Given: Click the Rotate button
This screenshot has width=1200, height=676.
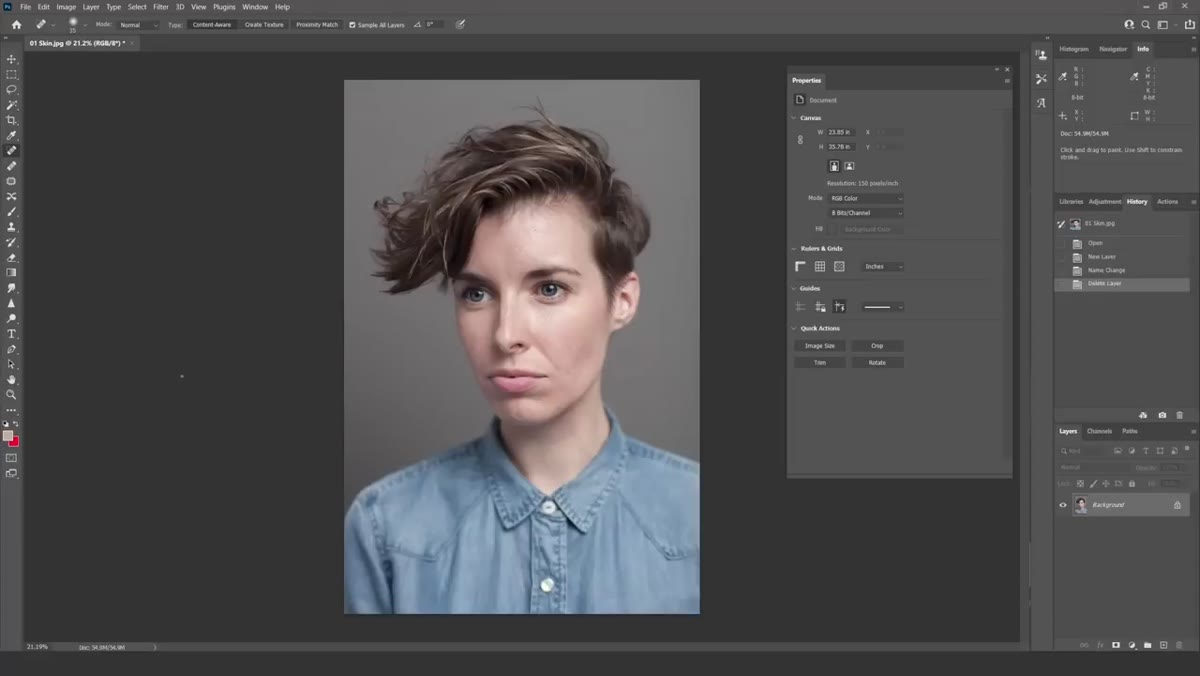Looking at the screenshot, I should pyautogui.click(x=877, y=363).
